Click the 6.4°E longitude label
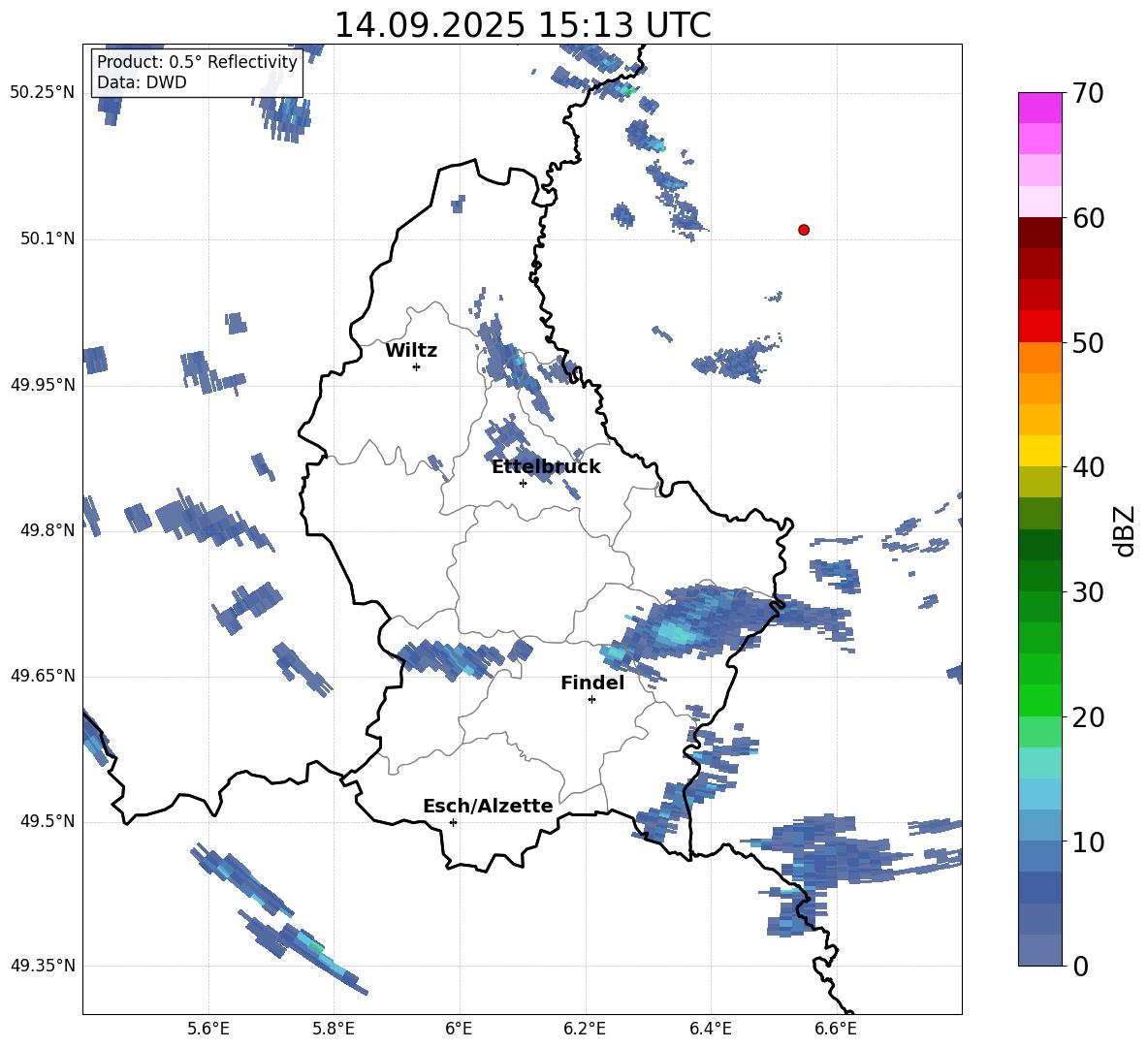 [710, 1029]
